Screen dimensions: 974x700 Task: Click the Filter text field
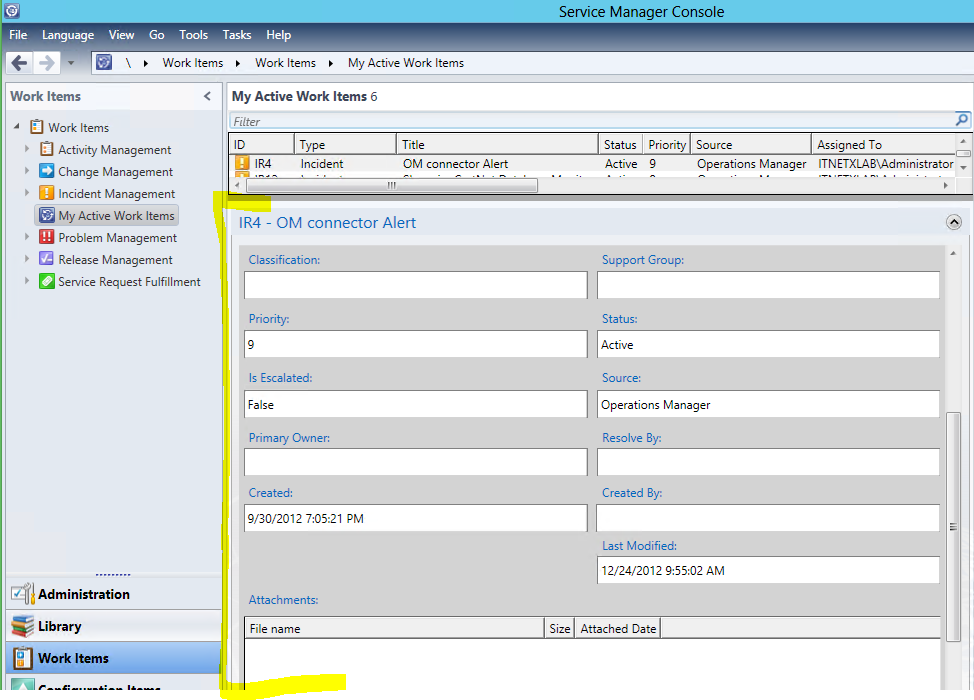click(590, 121)
